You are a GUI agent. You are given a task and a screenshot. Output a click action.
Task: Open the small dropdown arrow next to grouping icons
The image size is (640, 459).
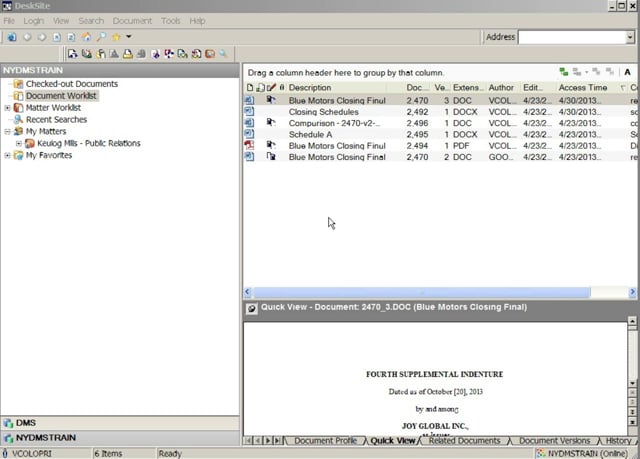[587, 73]
